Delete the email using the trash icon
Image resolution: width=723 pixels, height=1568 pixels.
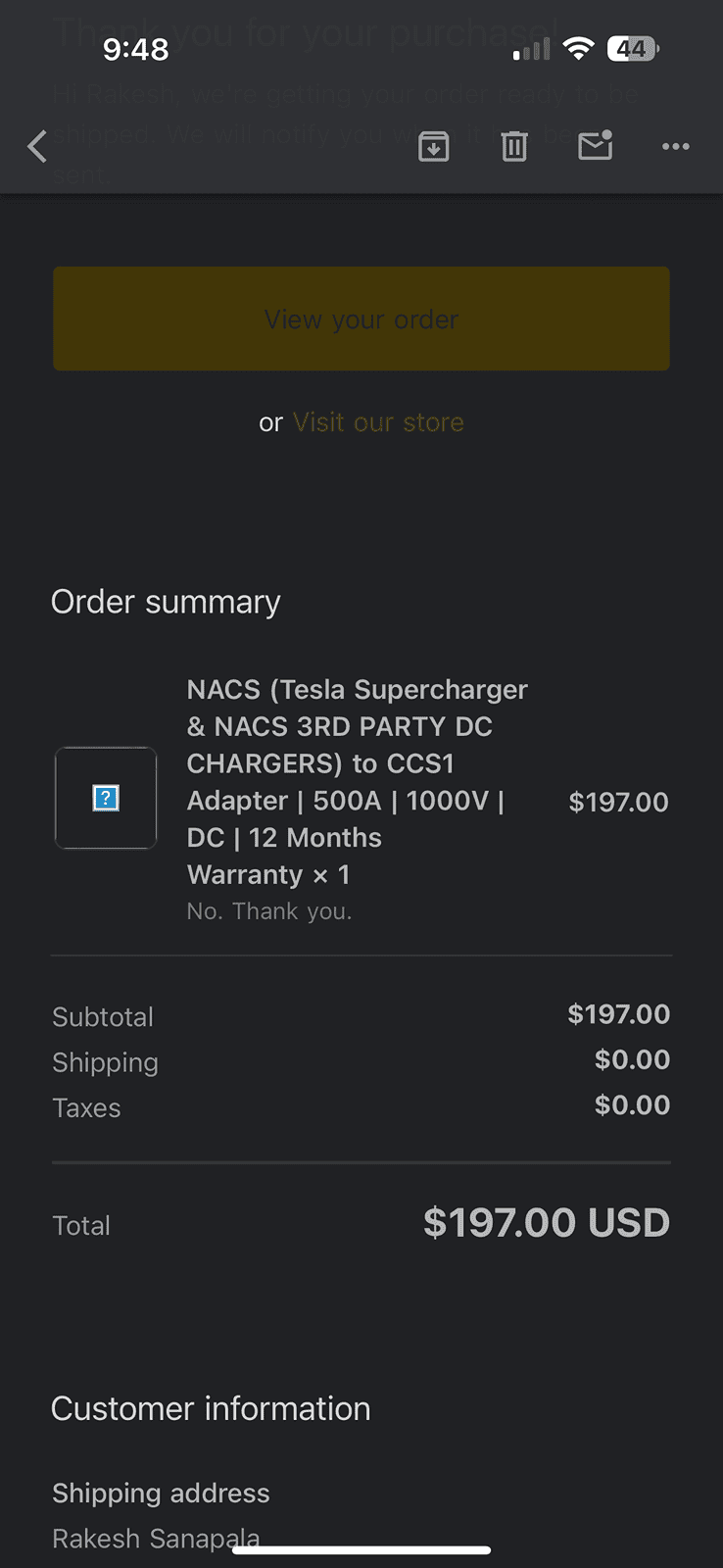(514, 147)
